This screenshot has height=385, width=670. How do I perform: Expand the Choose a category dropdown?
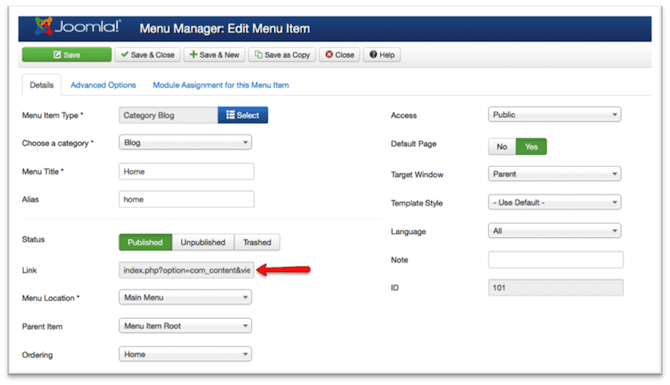click(x=185, y=142)
